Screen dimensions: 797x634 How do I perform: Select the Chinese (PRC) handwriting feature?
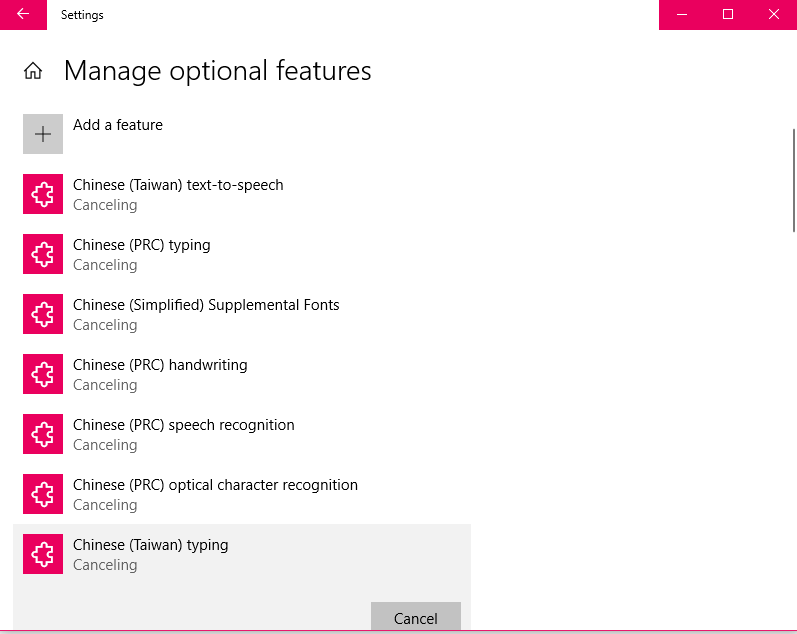click(x=160, y=365)
